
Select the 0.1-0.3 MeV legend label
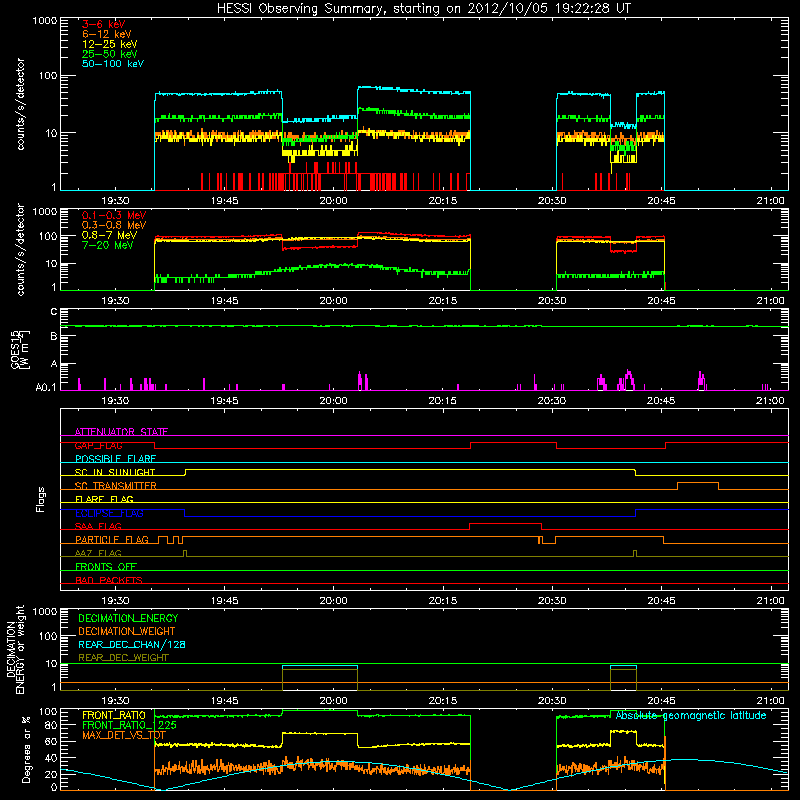114,215
